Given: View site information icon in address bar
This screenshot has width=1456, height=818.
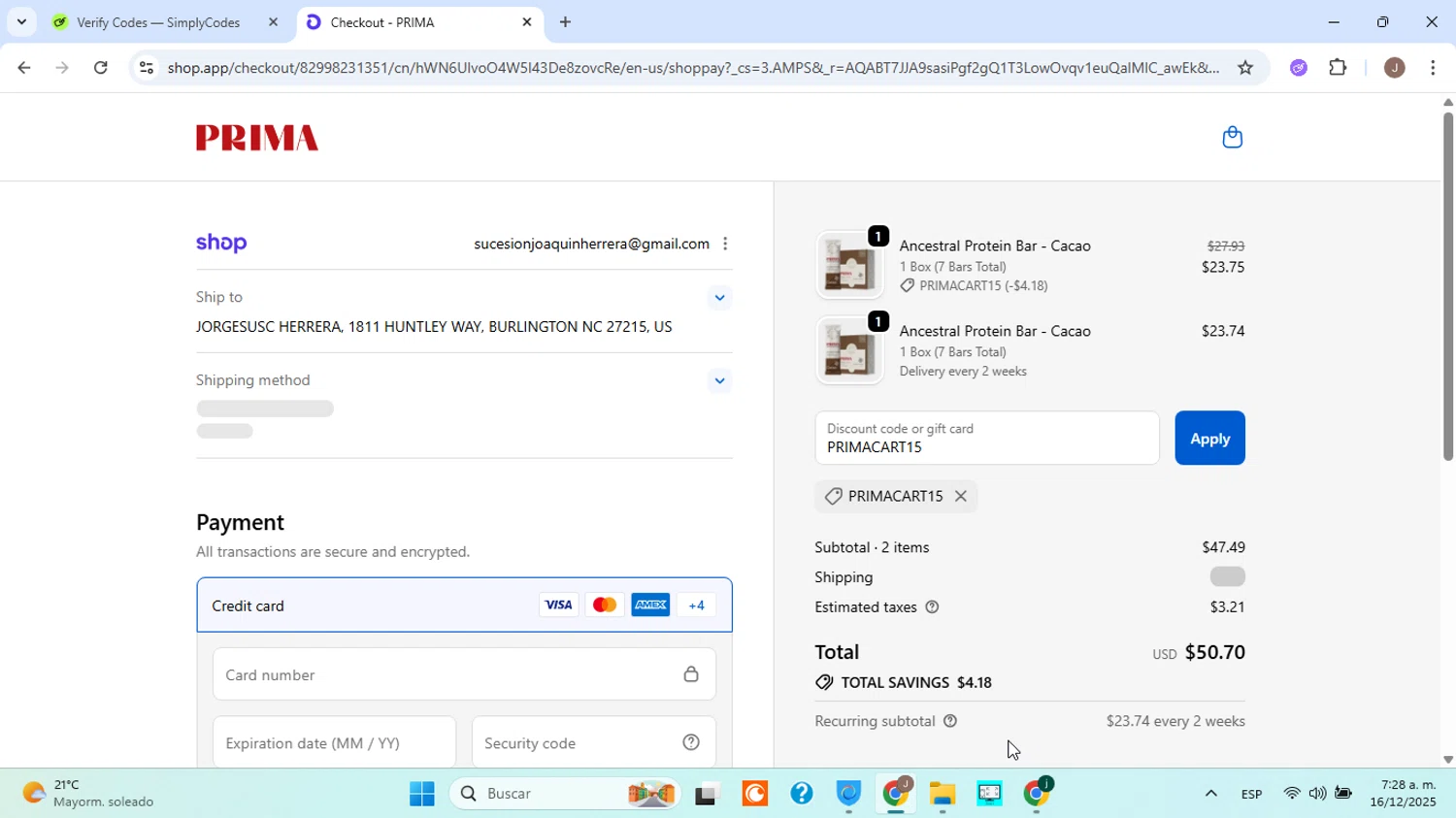Looking at the screenshot, I should [146, 68].
